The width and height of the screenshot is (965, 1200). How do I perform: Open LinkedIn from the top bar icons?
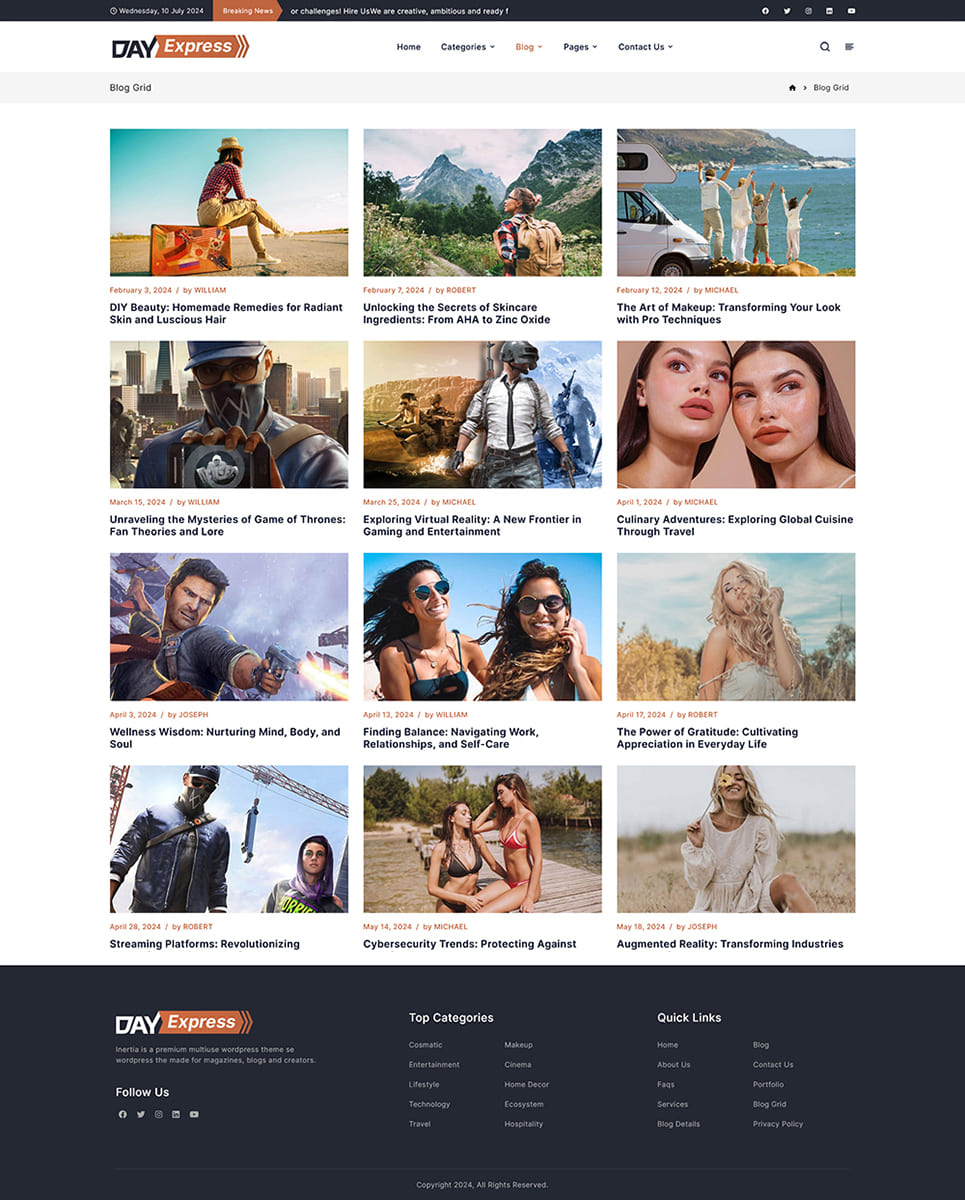click(x=829, y=11)
